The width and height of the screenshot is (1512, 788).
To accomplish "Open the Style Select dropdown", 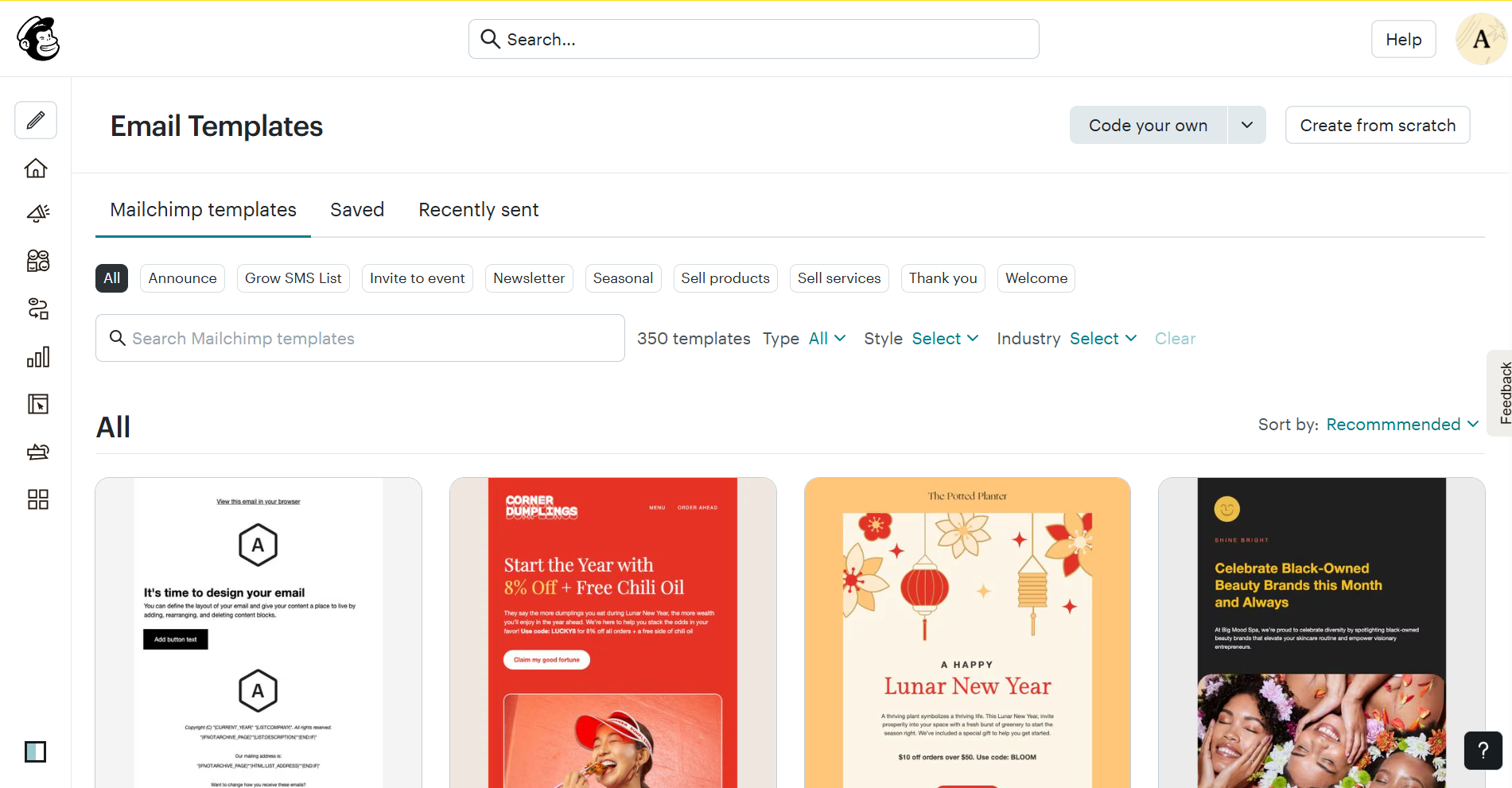I will click(944, 339).
